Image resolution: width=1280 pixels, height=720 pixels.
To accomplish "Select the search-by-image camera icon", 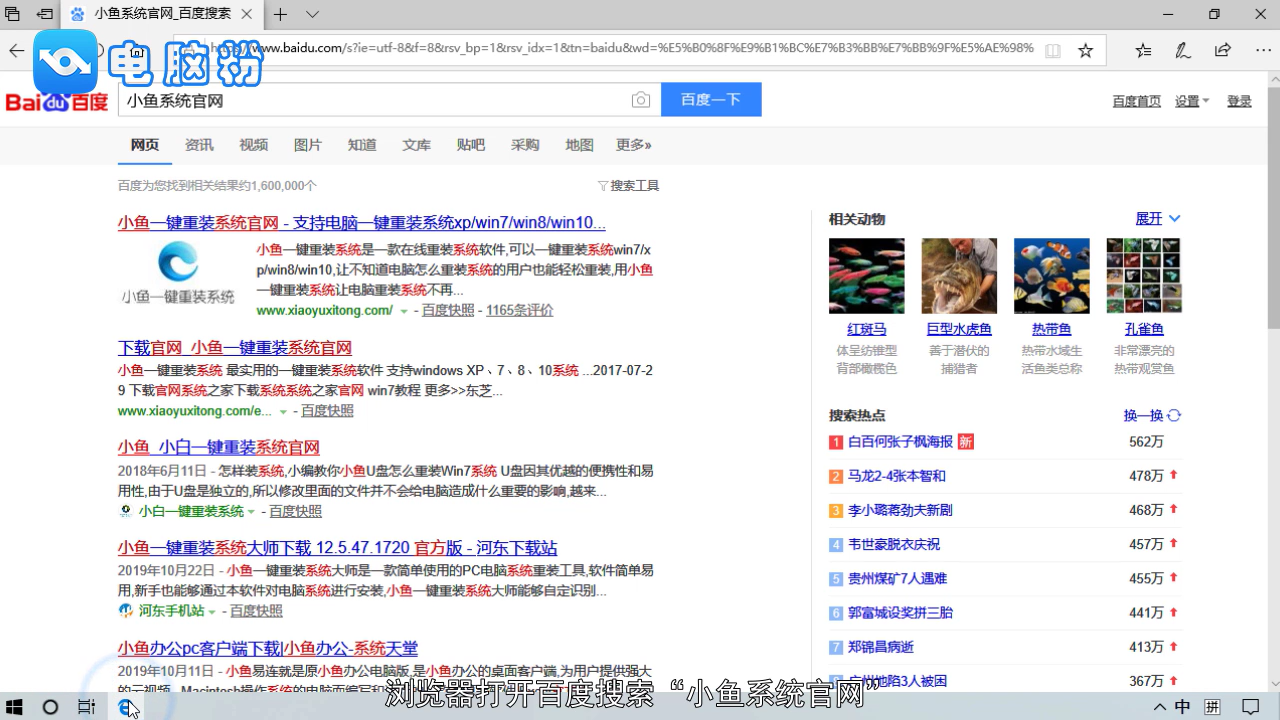I will click(641, 100).
